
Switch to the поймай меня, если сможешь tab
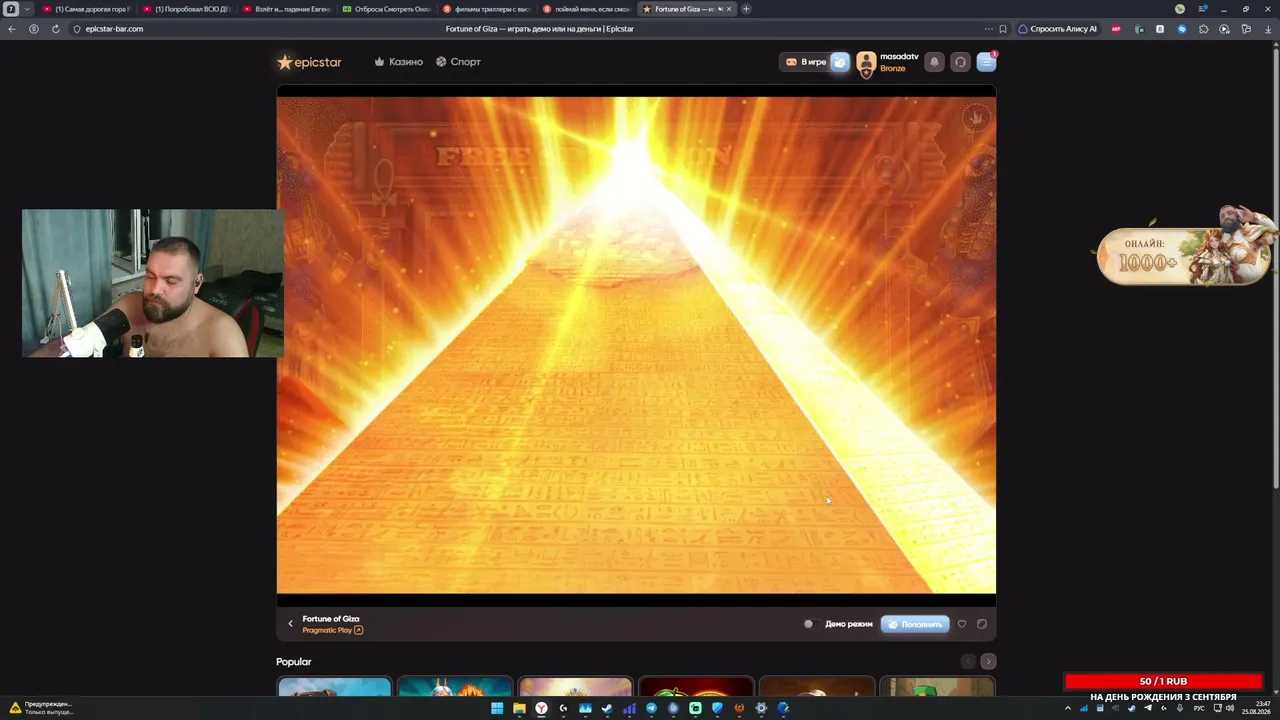(587, 9)
